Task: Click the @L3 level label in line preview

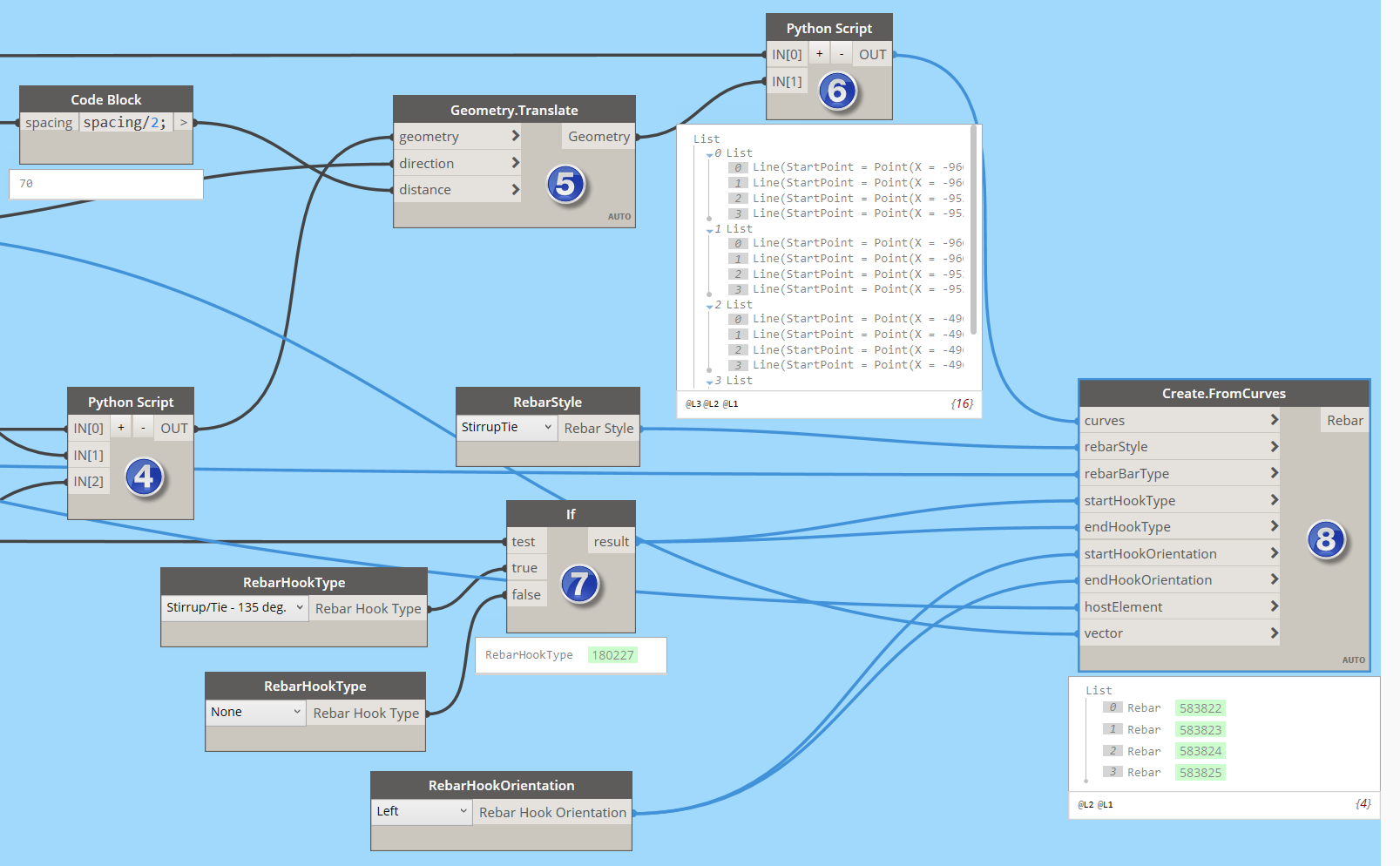Action: click(693, 404)
